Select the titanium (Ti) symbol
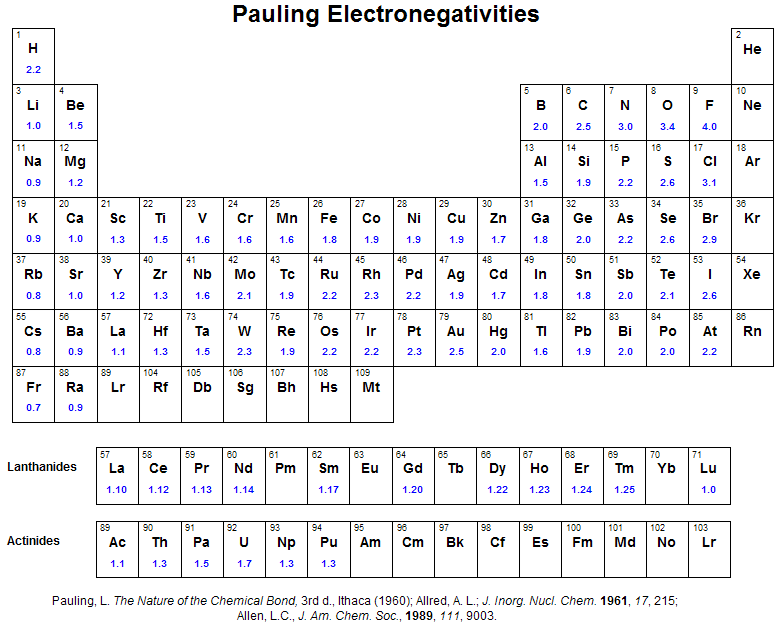This screenshot has width=783, height=623. 160,218
